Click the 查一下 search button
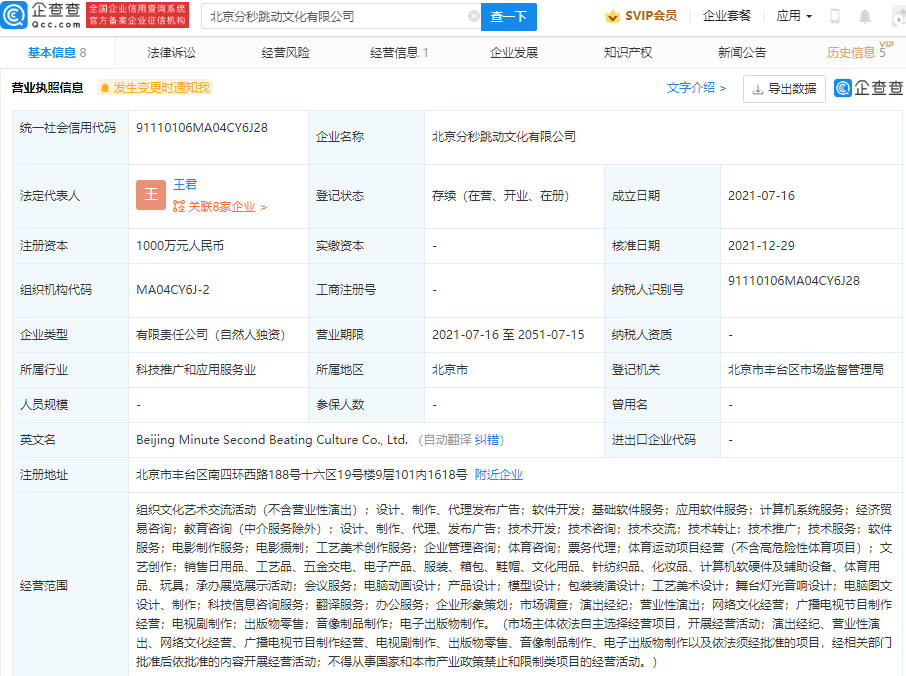Viewport: 906px width, 676px height. click(508, 17)
